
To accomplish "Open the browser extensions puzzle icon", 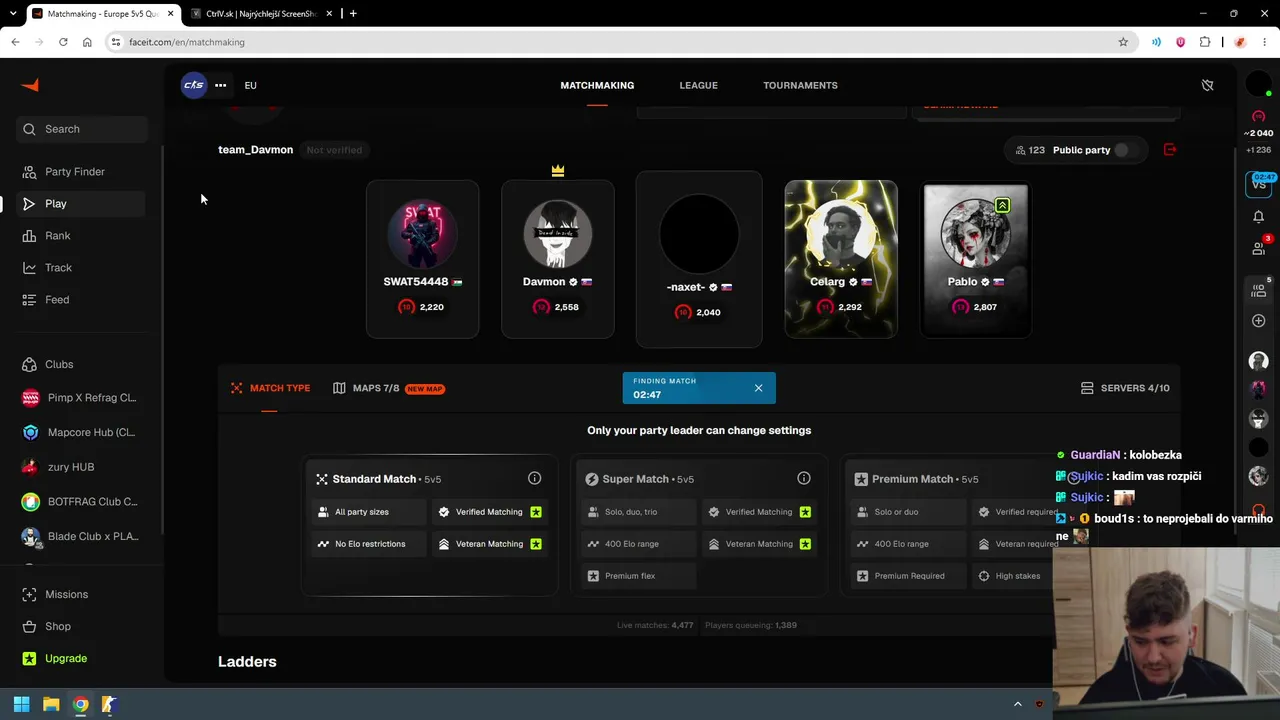I will click(x=1204, y=42).
